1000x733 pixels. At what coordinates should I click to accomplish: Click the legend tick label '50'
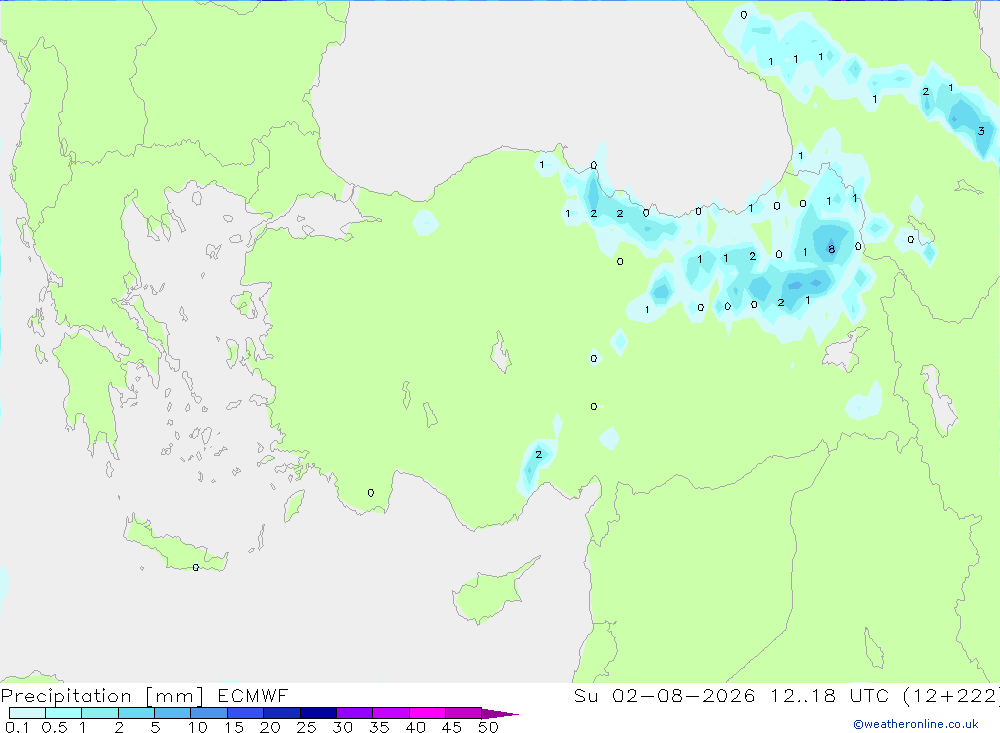point(488,727)
